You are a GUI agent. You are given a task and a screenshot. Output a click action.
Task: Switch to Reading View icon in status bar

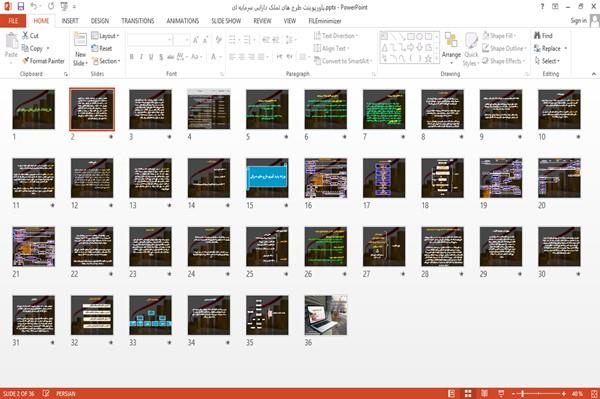pyautogui.click(x=484, y=393)
